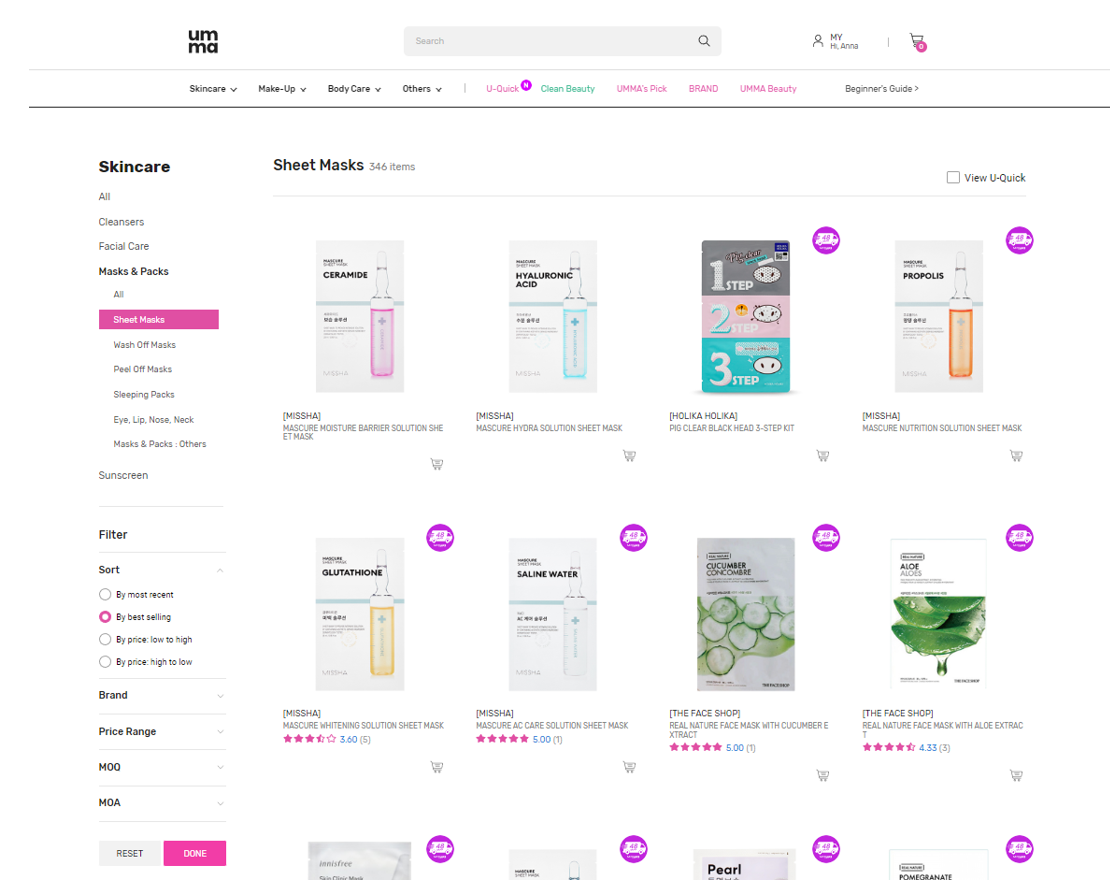Click U-Quick badge on Aloe mask
Viewport: 1110px width, 882px height.
[x=1019, y=538]
